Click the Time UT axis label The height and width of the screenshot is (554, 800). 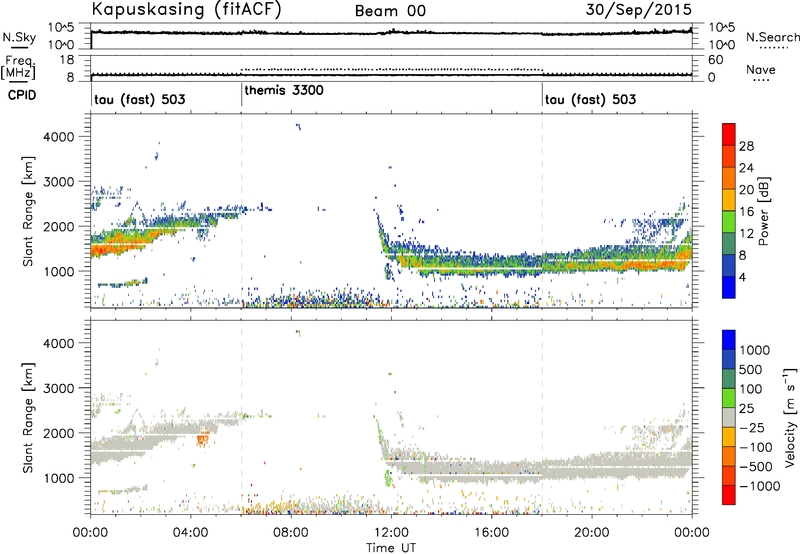391,547
